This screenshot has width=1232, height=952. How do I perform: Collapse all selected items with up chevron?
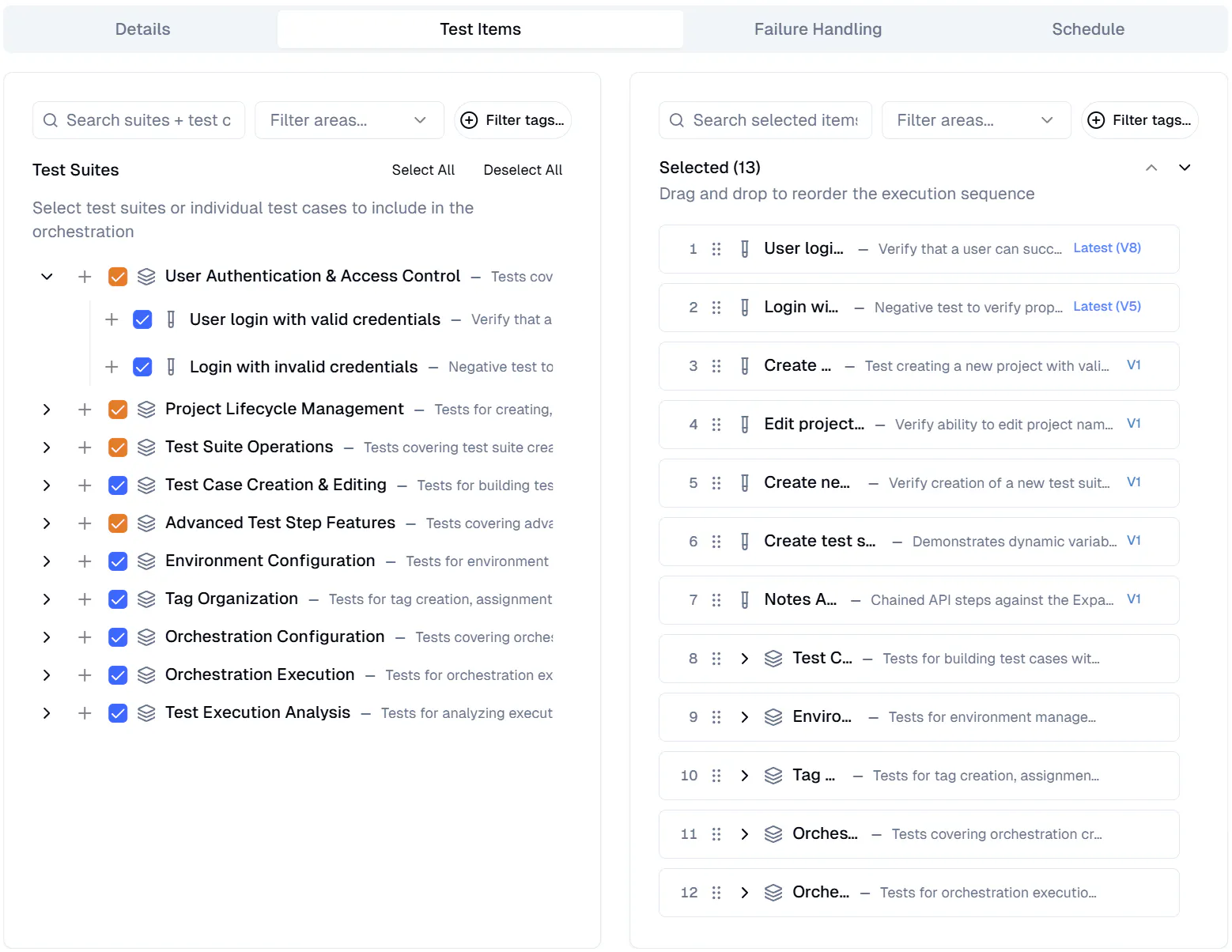coord(1151,168)
